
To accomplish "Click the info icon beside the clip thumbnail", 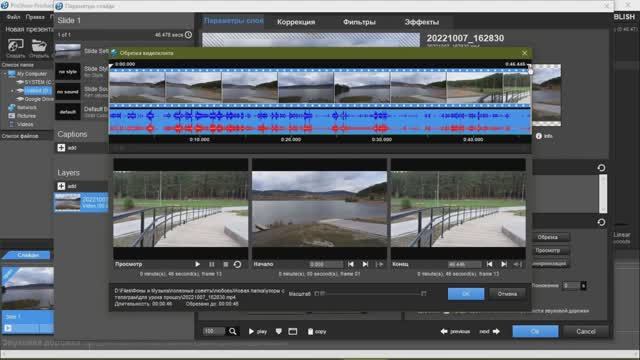I will pos(539,136).
